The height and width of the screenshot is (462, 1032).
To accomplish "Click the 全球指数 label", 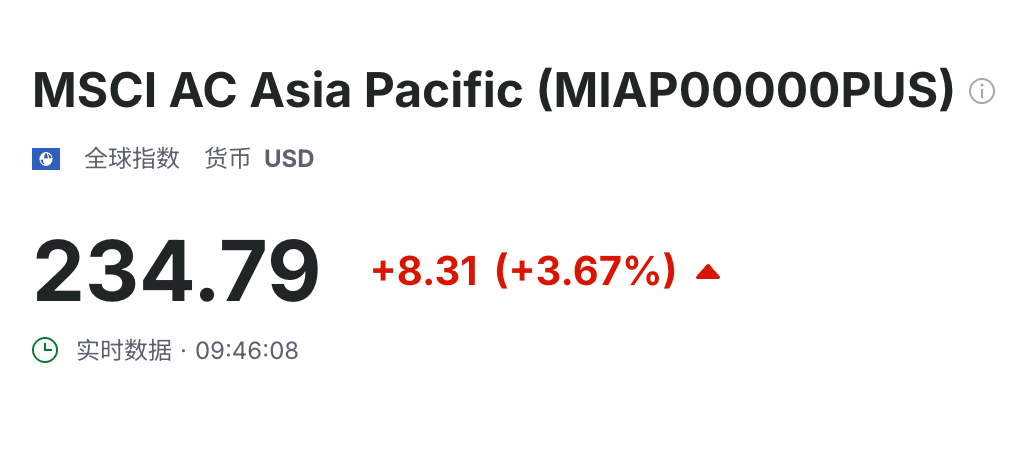I will tap(132, 159).
